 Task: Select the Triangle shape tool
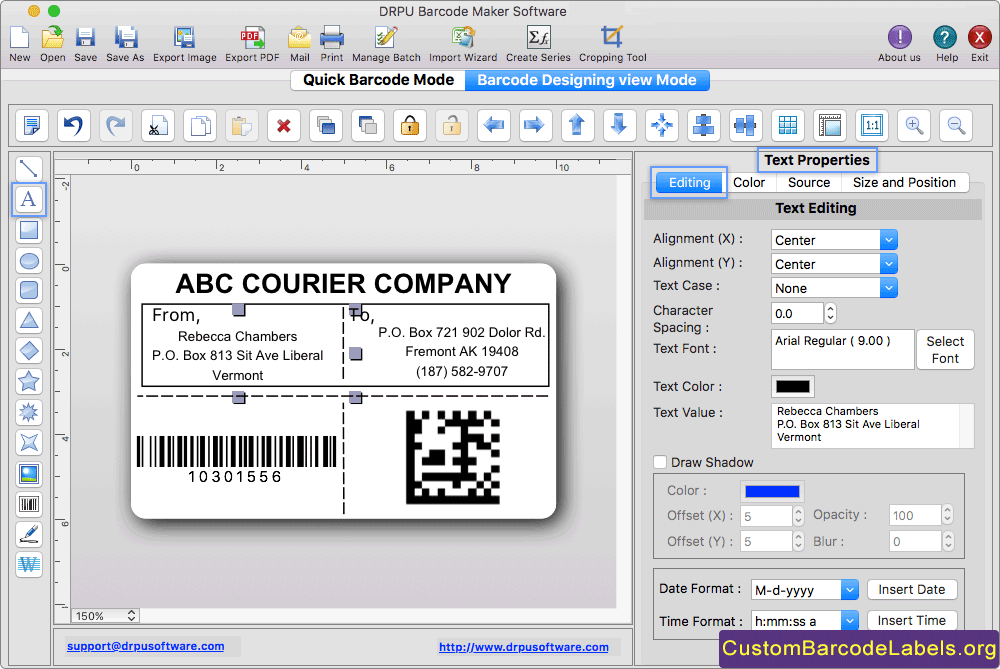pos(29,320)
